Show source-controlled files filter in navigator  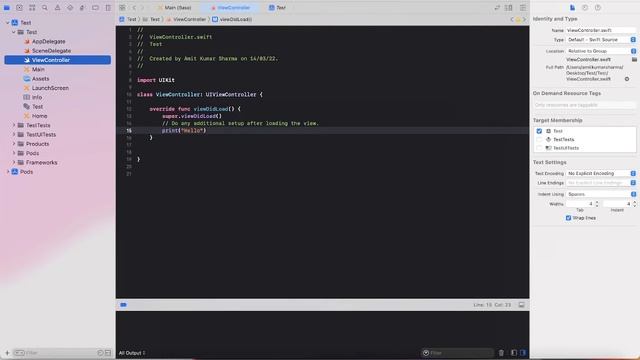point(108,353)
